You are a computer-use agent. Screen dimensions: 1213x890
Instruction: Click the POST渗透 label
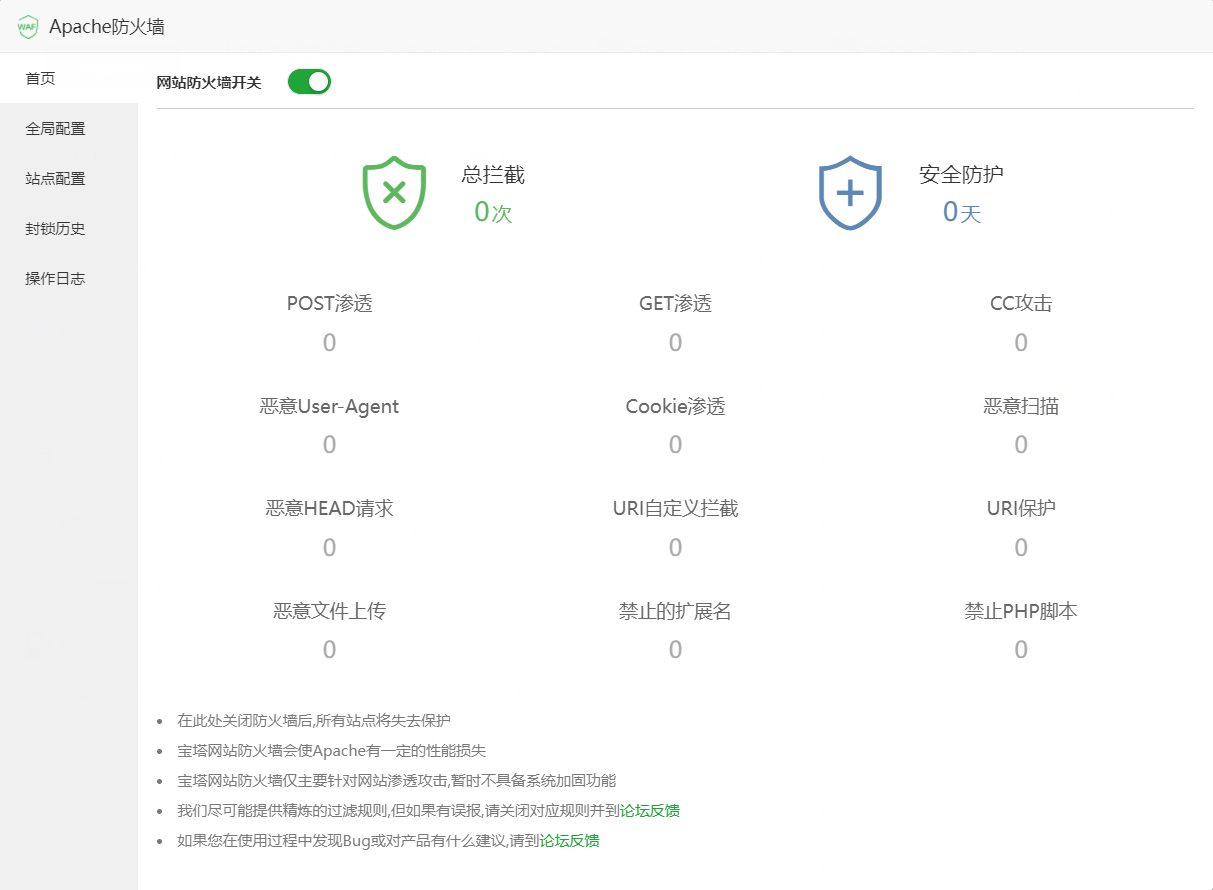(x=329, y=303)
